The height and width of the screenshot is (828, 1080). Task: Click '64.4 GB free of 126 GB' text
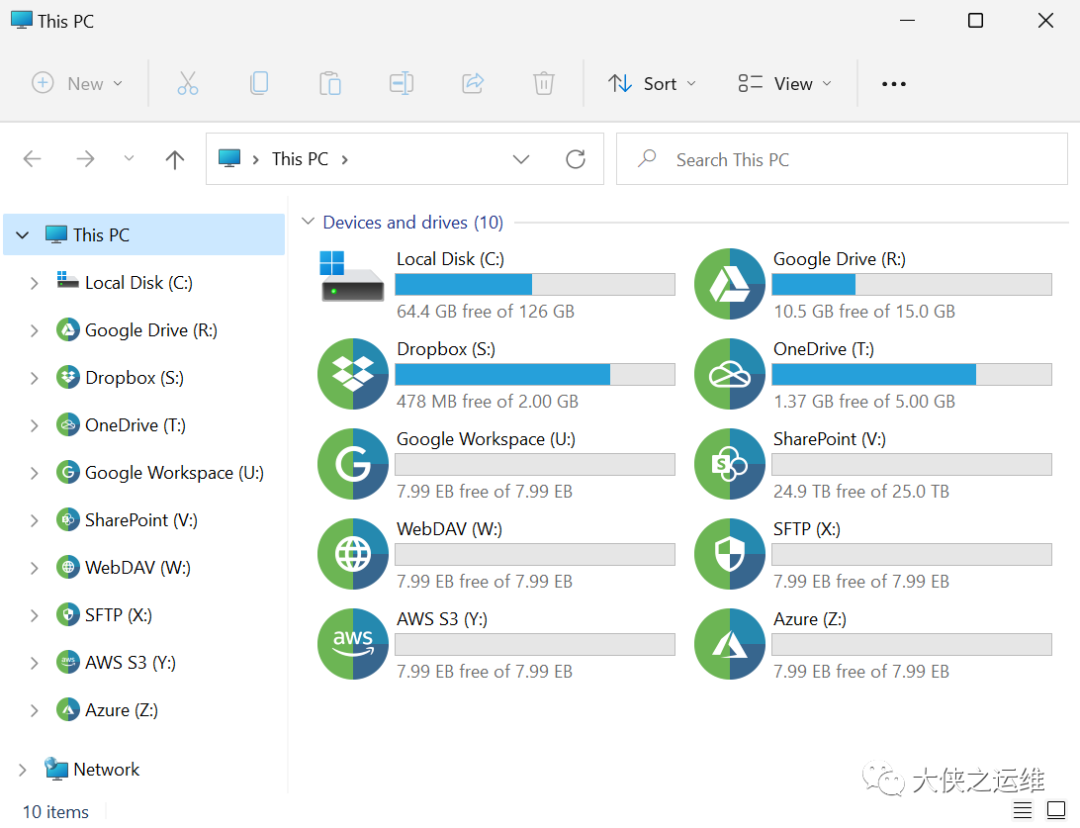(x=485, y=311)
